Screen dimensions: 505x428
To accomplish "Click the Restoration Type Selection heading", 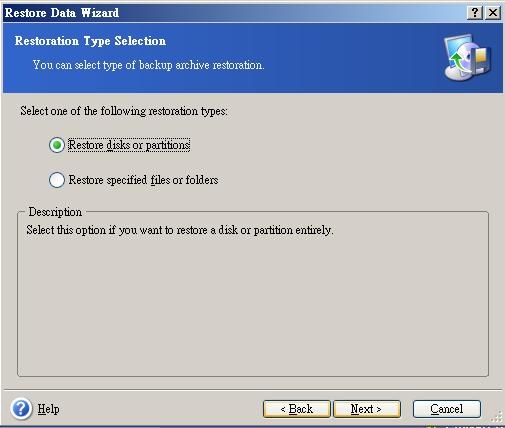I will (90, 41).
